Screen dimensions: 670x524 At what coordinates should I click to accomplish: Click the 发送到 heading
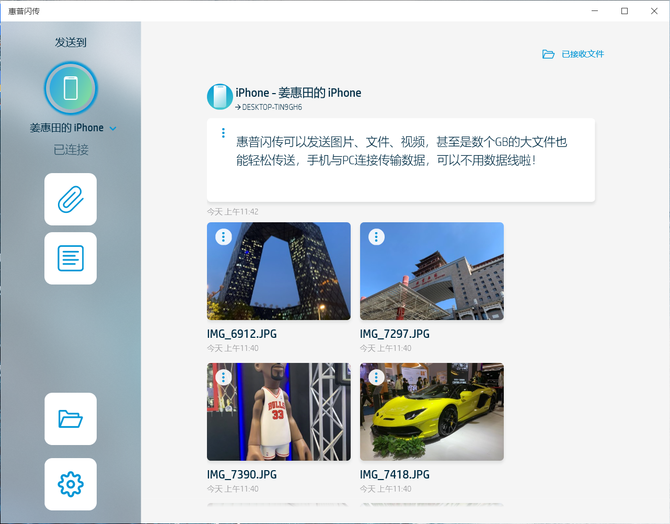(71, 42)
